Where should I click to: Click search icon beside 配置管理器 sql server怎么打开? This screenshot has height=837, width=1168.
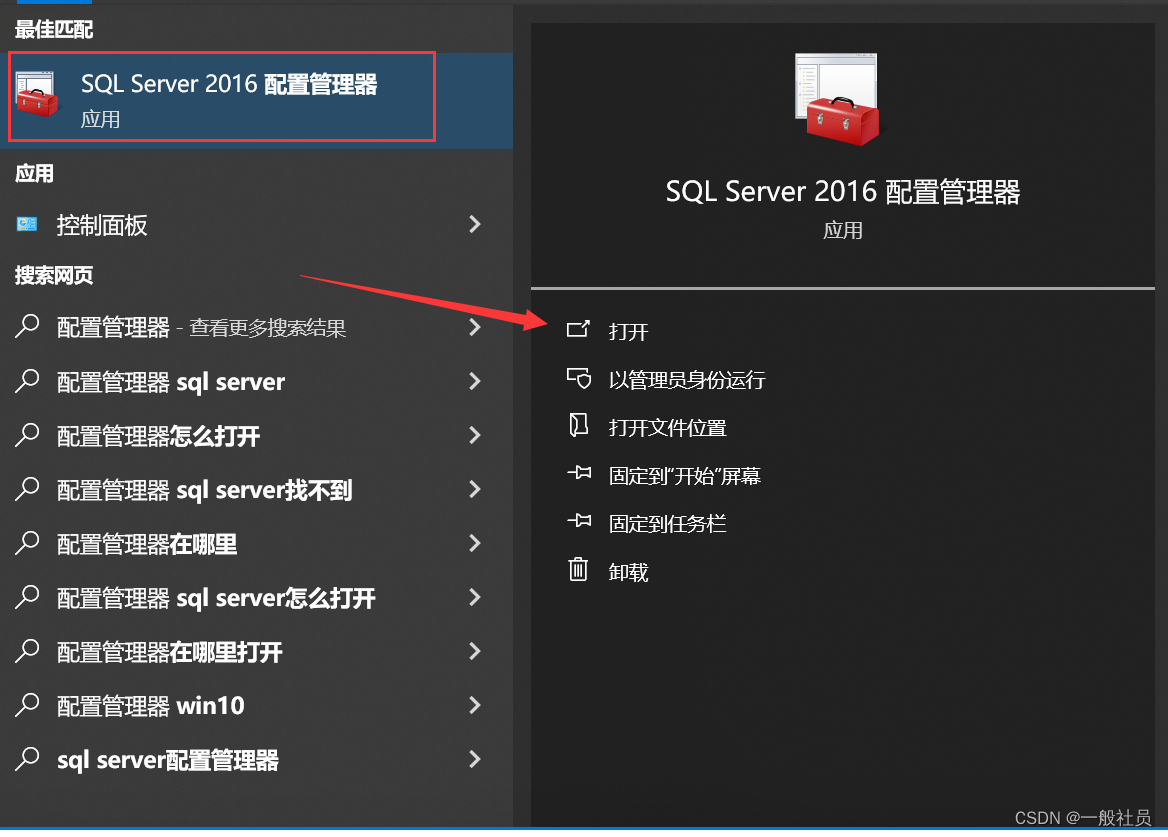click(27, 597)
